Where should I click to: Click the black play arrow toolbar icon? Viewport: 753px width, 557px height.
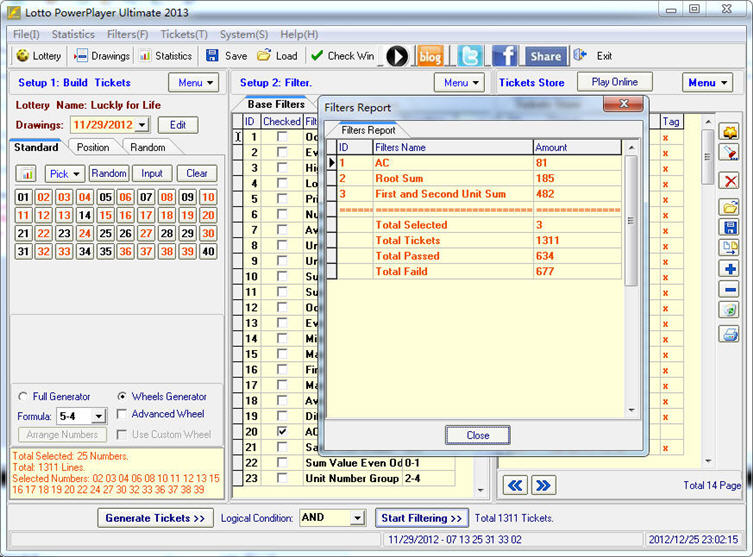pos(397,56)
